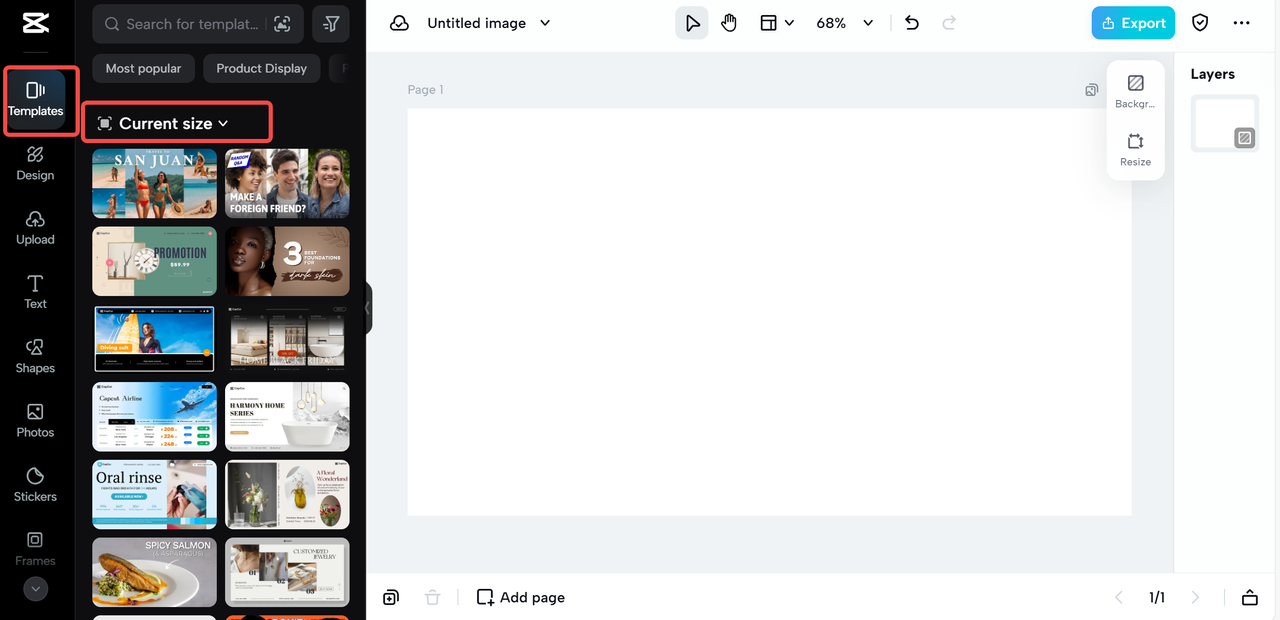1280x620 pixels.
Task: Click the blank white canvas
Action: click(x=769, y=312)
